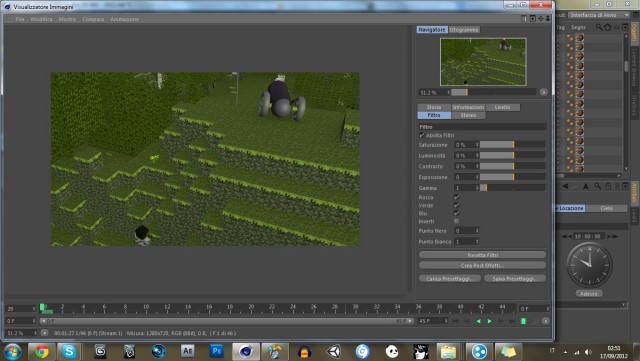This screenshot has height=361, width=640.
Task: Open Unity from the taskbar
Action: [x=333, y=351]
